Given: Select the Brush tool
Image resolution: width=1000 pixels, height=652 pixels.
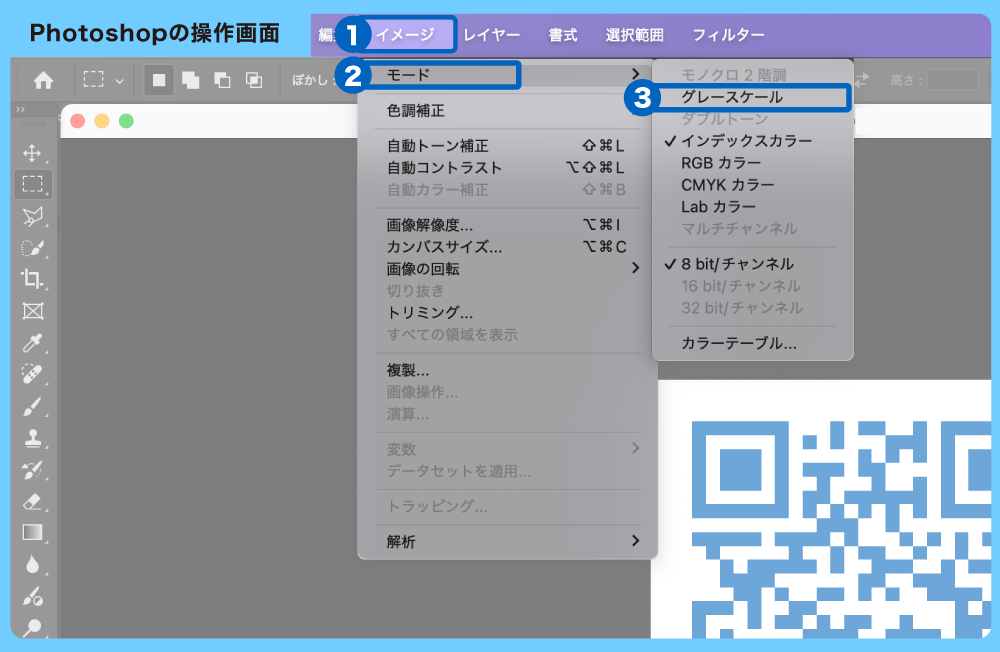Looking at the screenshot, I should coord(32,406).
